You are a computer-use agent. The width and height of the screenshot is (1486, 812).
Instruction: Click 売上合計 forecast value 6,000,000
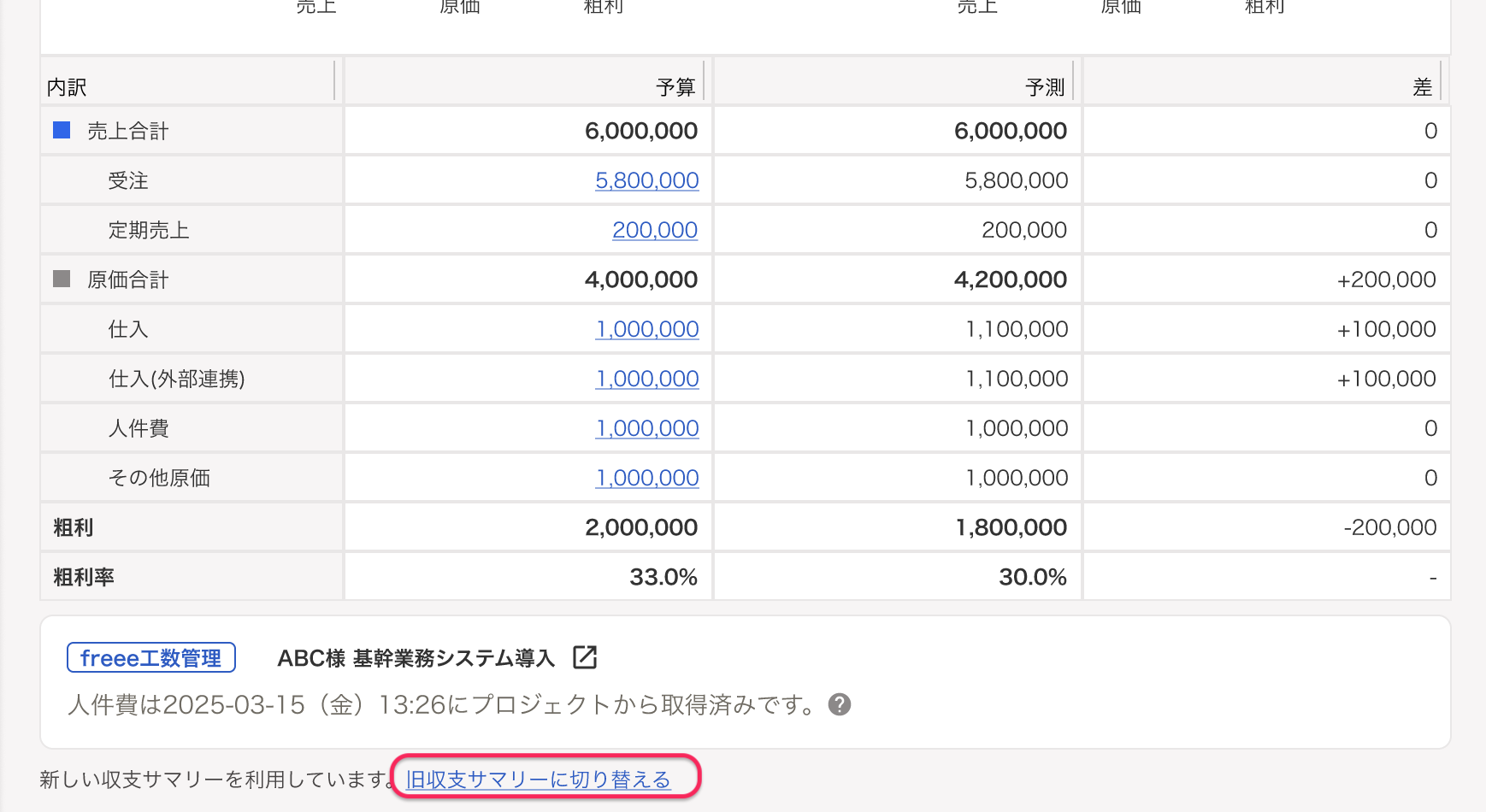pos(1011,131)
